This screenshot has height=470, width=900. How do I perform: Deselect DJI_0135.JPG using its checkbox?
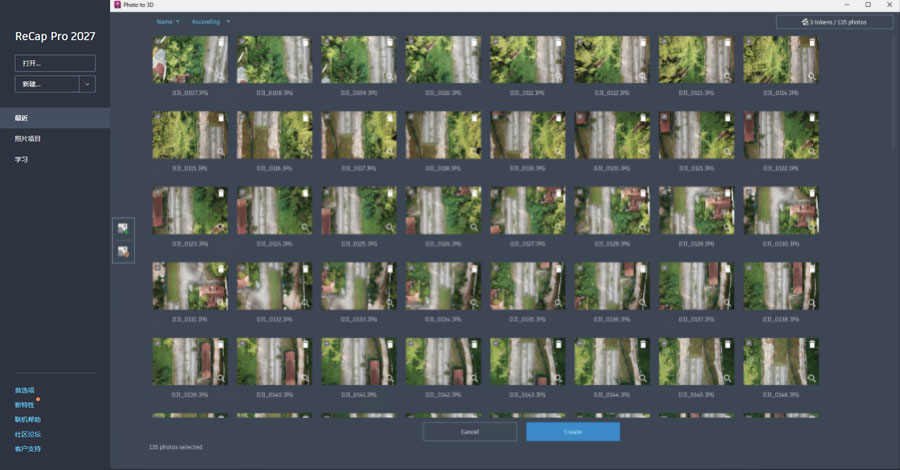coord(494,268)
